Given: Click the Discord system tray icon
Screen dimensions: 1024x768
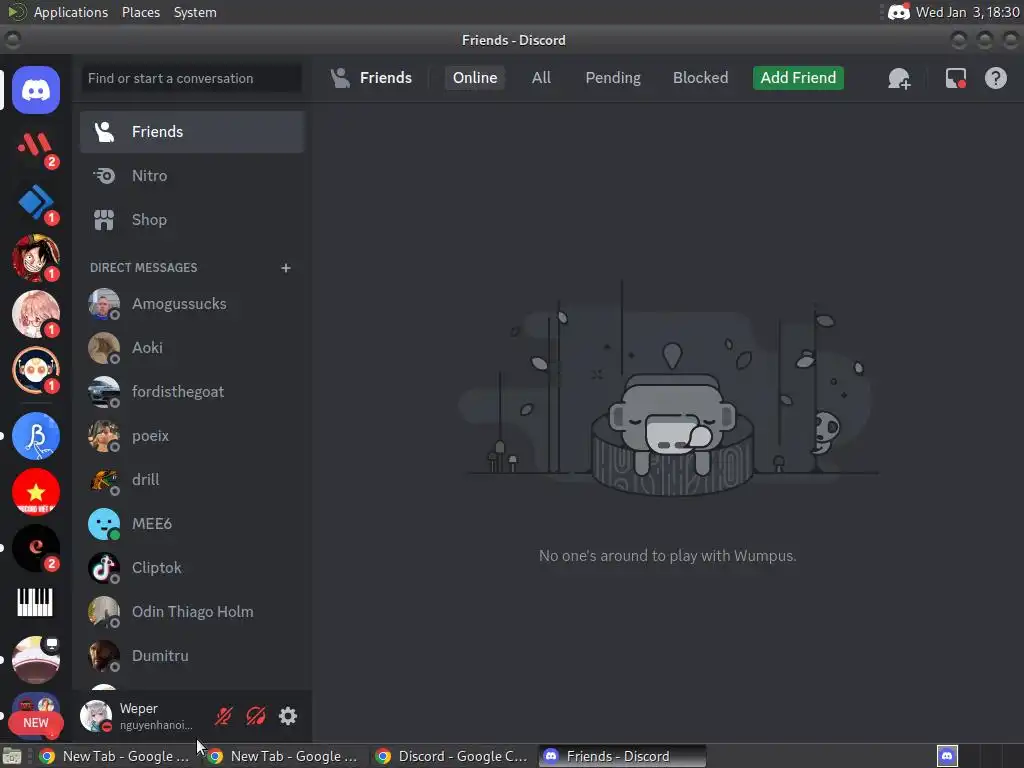Looking at the screenshot, I should [x=899, y=12].
